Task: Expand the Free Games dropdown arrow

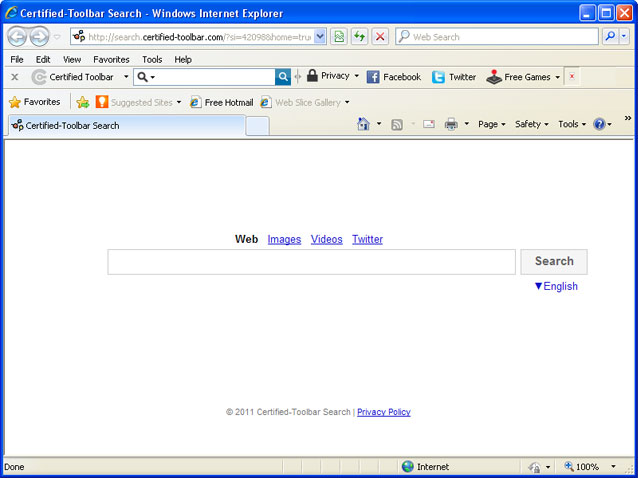Action: 557,77
